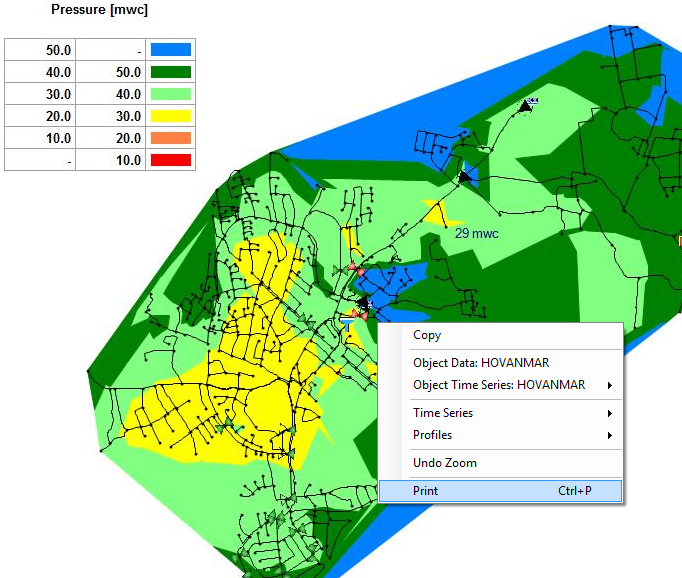Click the yellow legend color swatch
The height and width of the screenshot is (578, 682).
171,116
